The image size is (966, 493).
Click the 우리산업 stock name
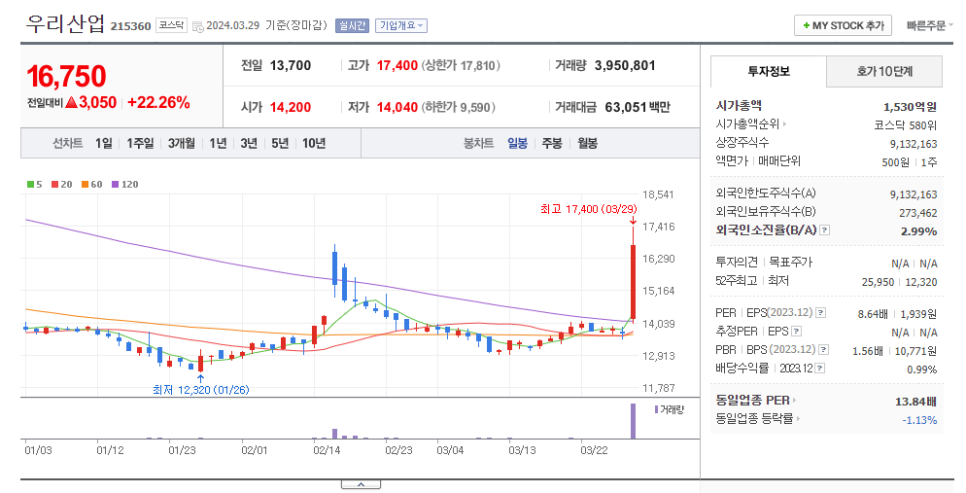click(65, 23)
